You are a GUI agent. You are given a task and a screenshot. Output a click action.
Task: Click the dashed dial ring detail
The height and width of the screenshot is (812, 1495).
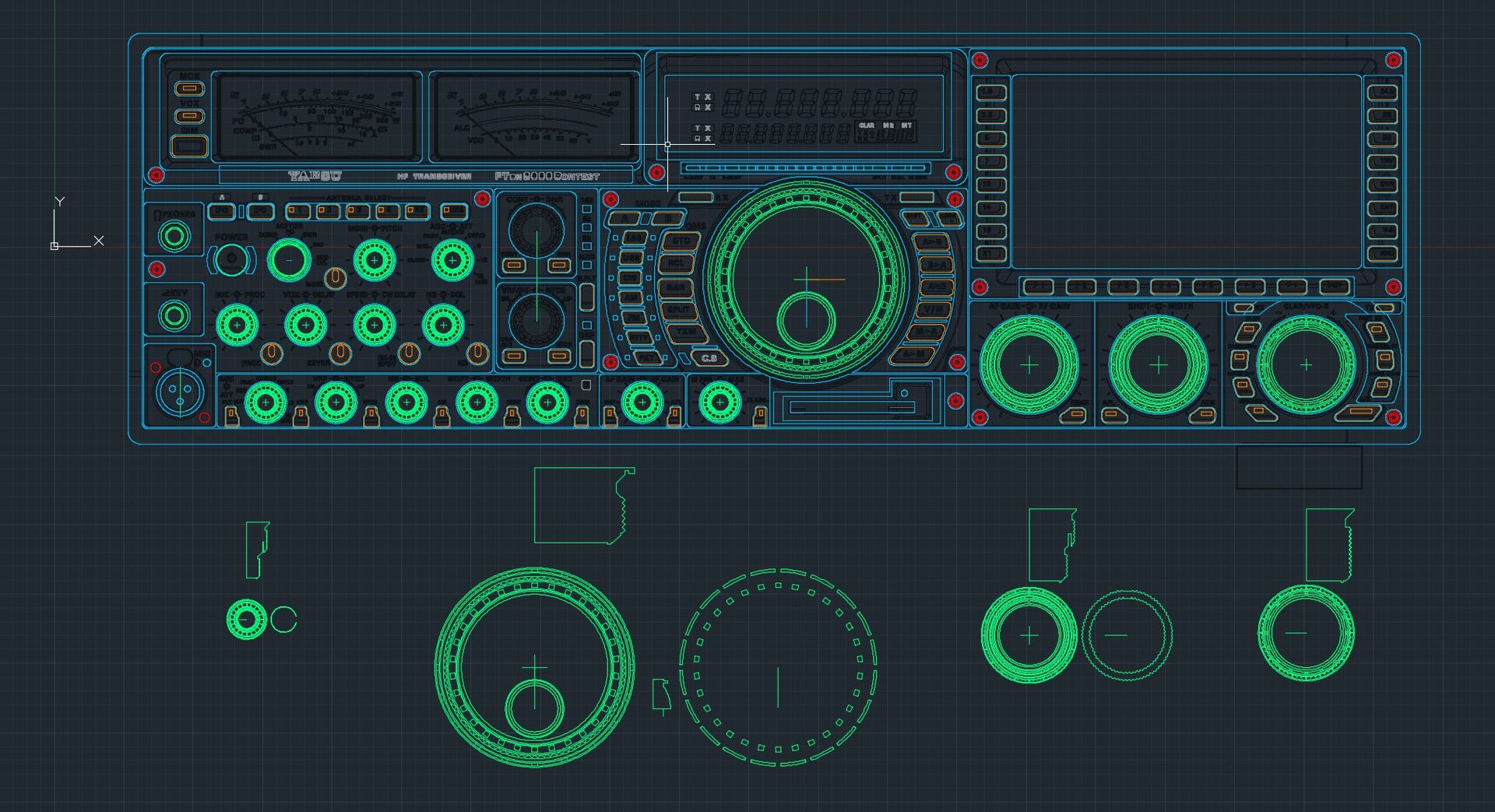[778, 667]
